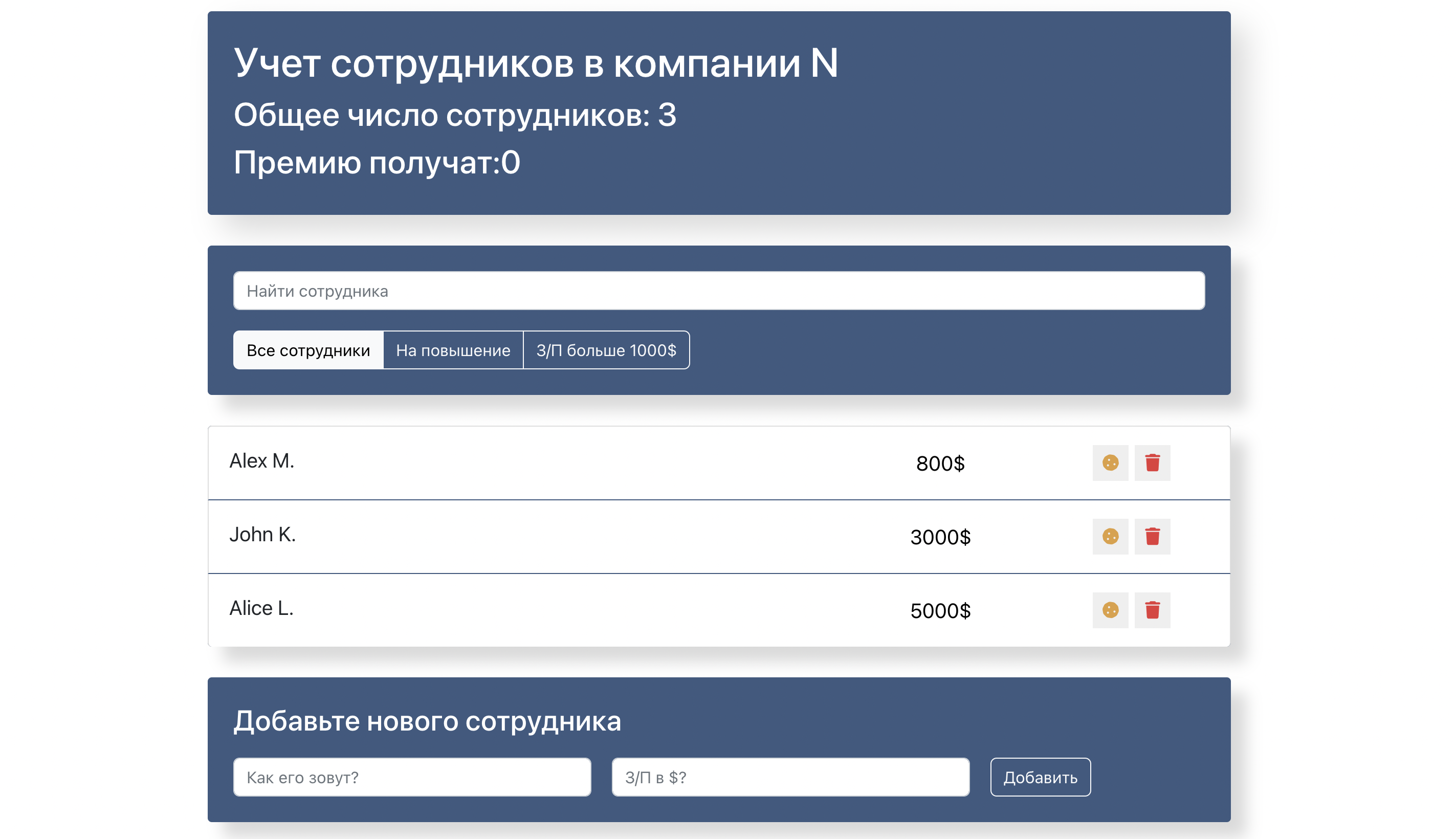Click the 'Учет сотрудников в компании N' heading
Screen dimensions: 1456x839
click(535, 63)
